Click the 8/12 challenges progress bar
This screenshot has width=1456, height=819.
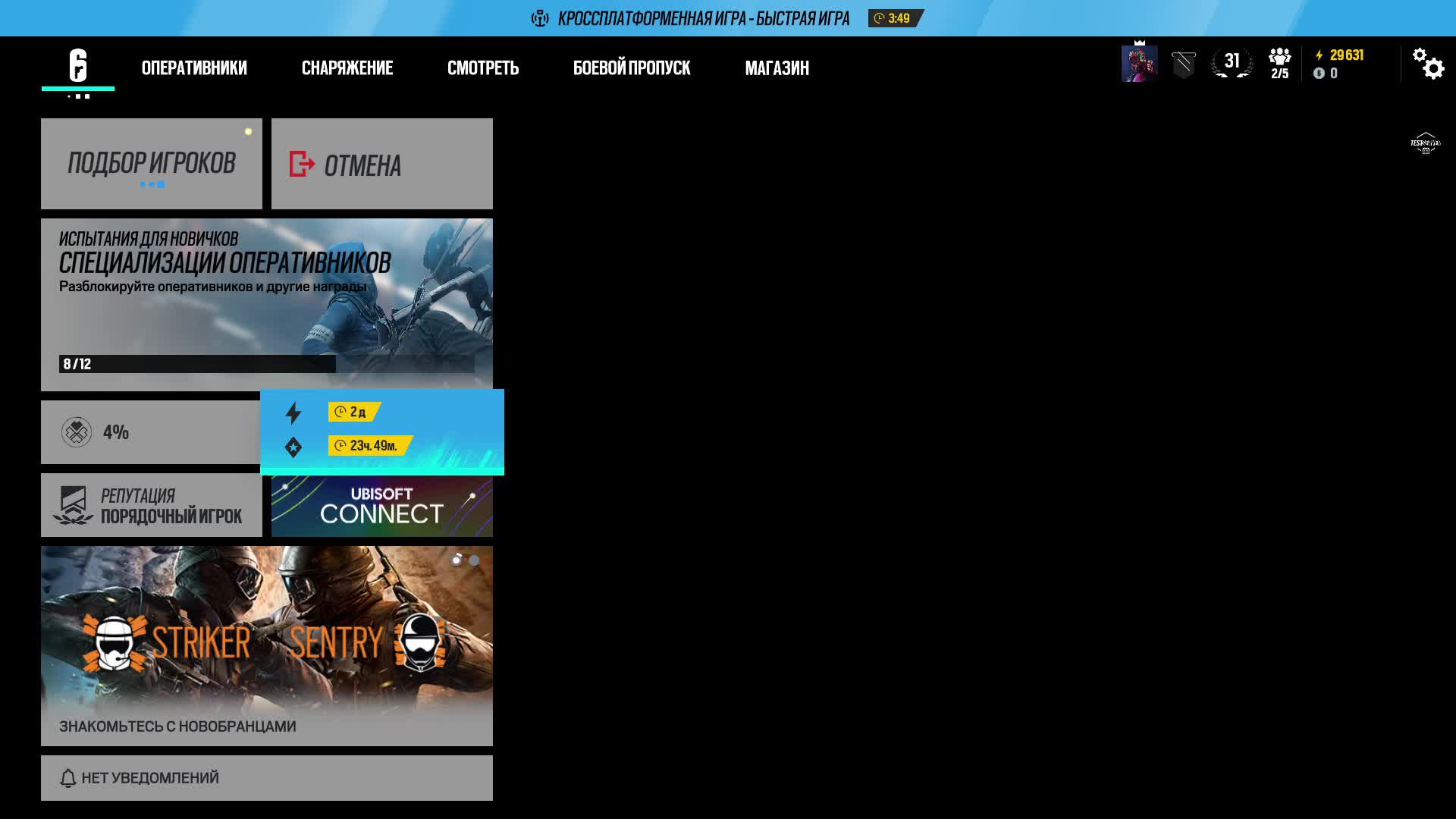point(266,364)
